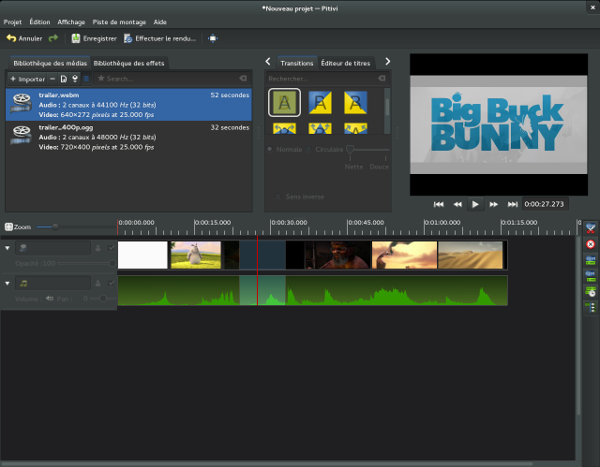Open the Piste de montage menu
The width and height of the screenshot is (600, 467).
tap(119, 21)
